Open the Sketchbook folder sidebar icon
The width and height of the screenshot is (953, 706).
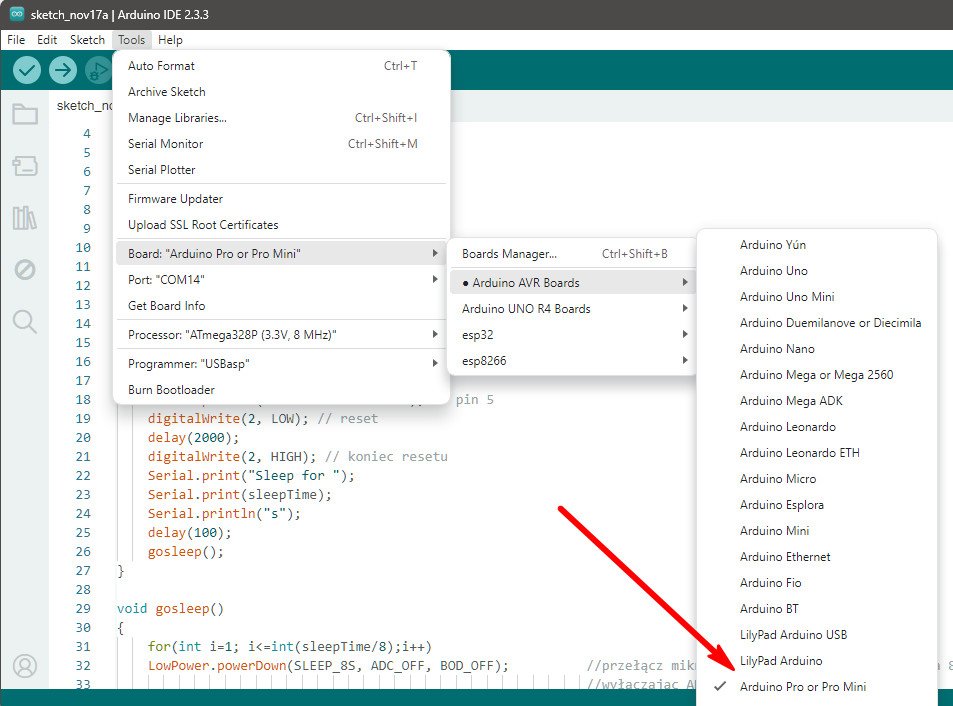25,114
